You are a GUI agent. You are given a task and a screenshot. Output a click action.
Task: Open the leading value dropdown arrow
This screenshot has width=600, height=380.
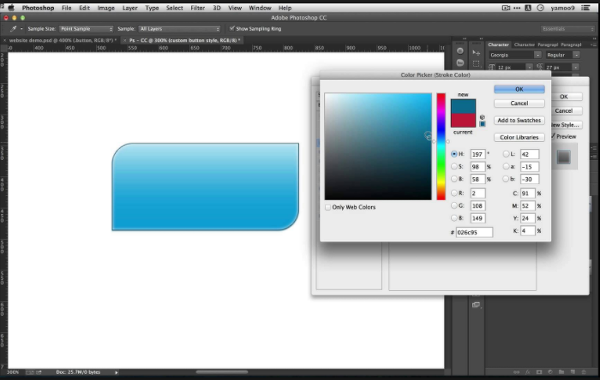coord(576,67)
